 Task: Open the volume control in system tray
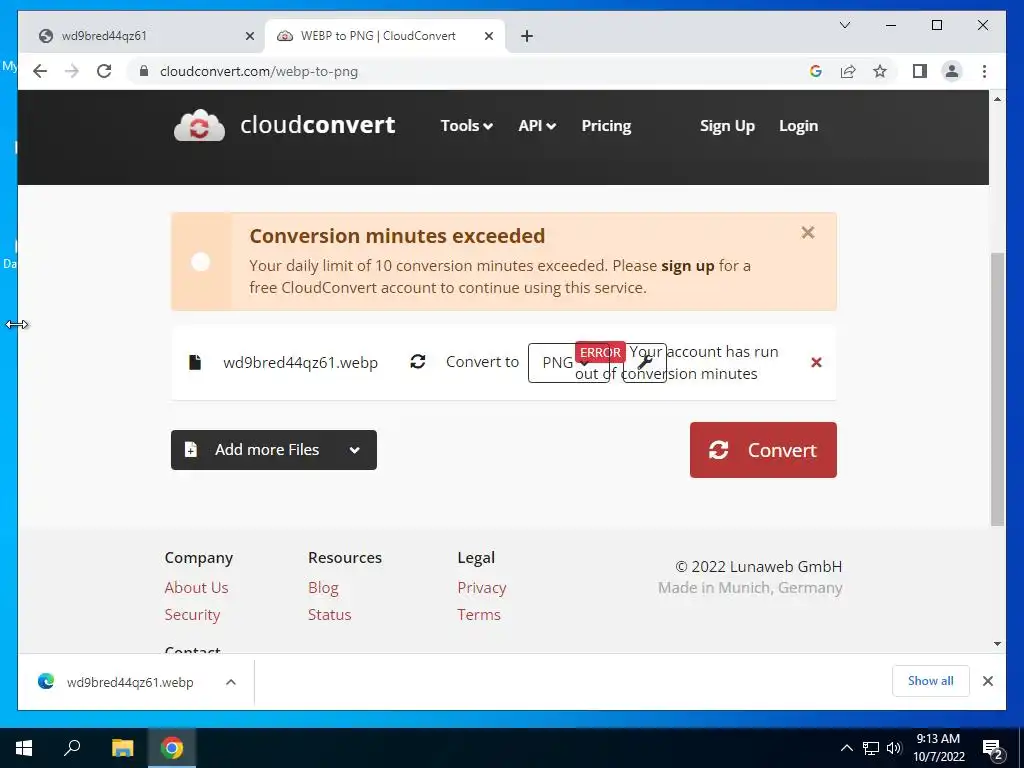(x=894, y=748)
